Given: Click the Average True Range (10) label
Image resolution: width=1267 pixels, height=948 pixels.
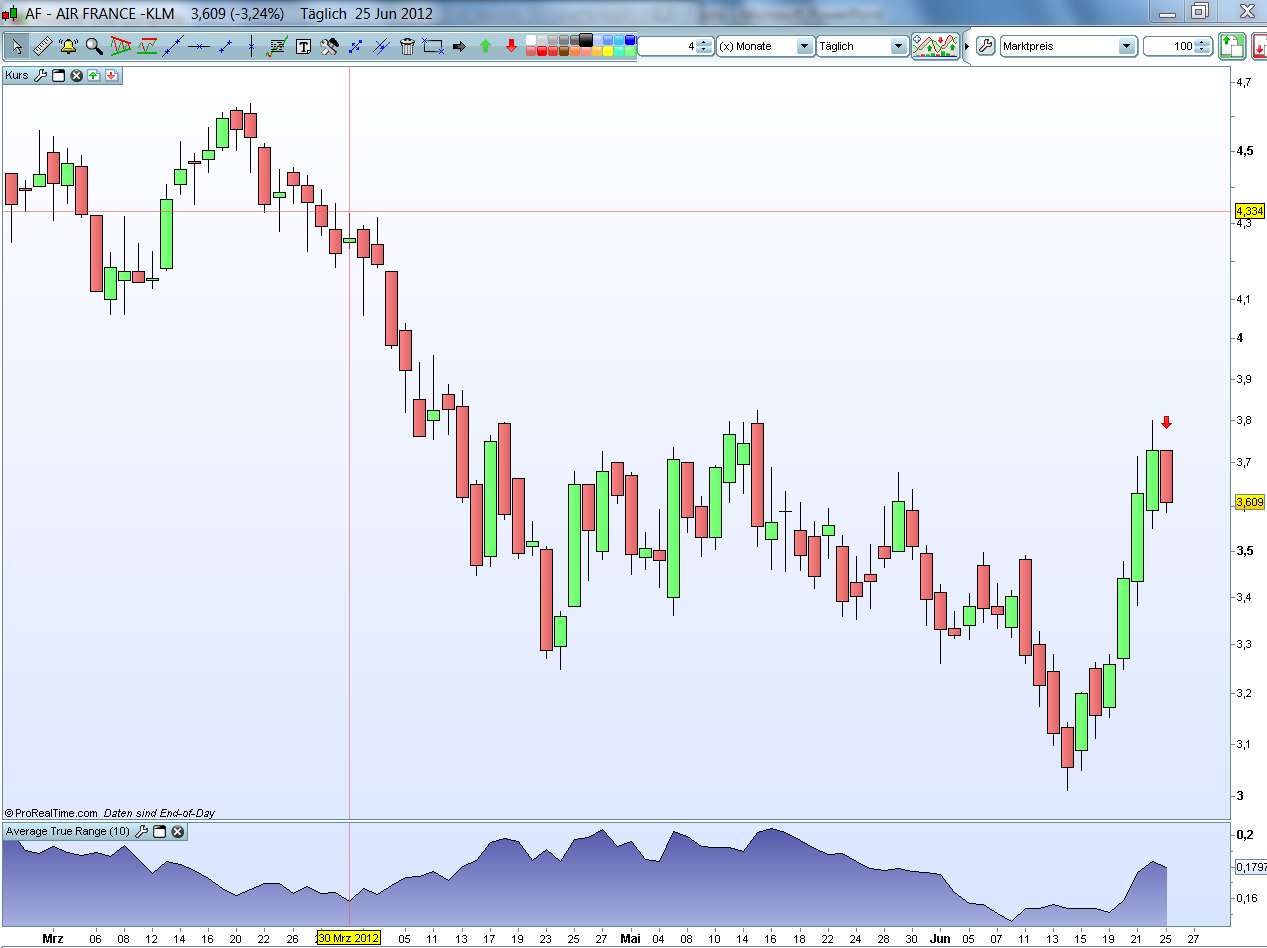Looking at the screenshot, I should coord(67,831).
